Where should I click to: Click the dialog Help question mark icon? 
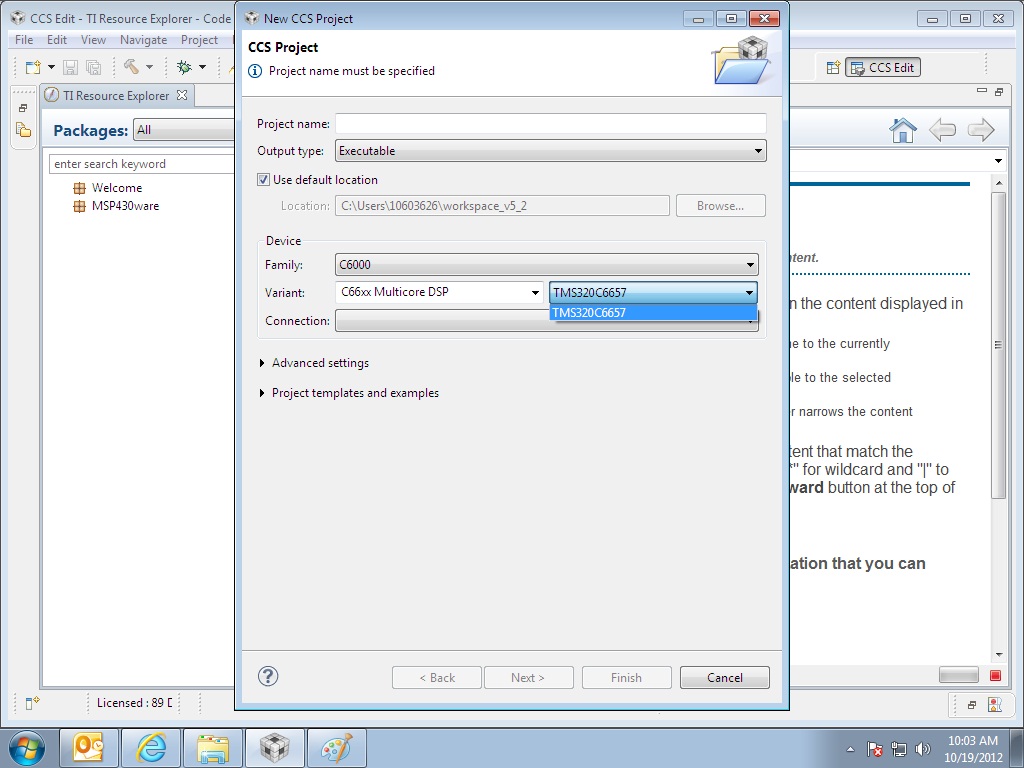coord(268,677)
